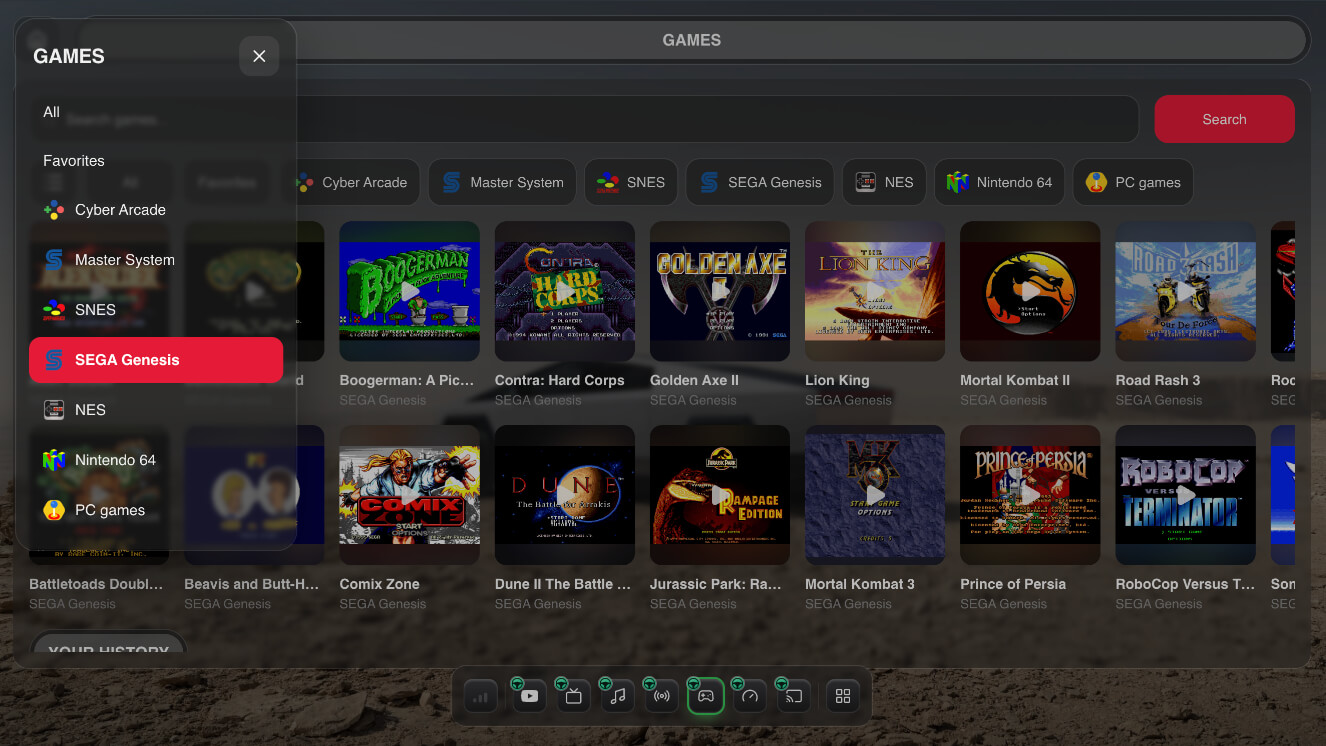Filter by PC games chip in top row

(1133, 182)
